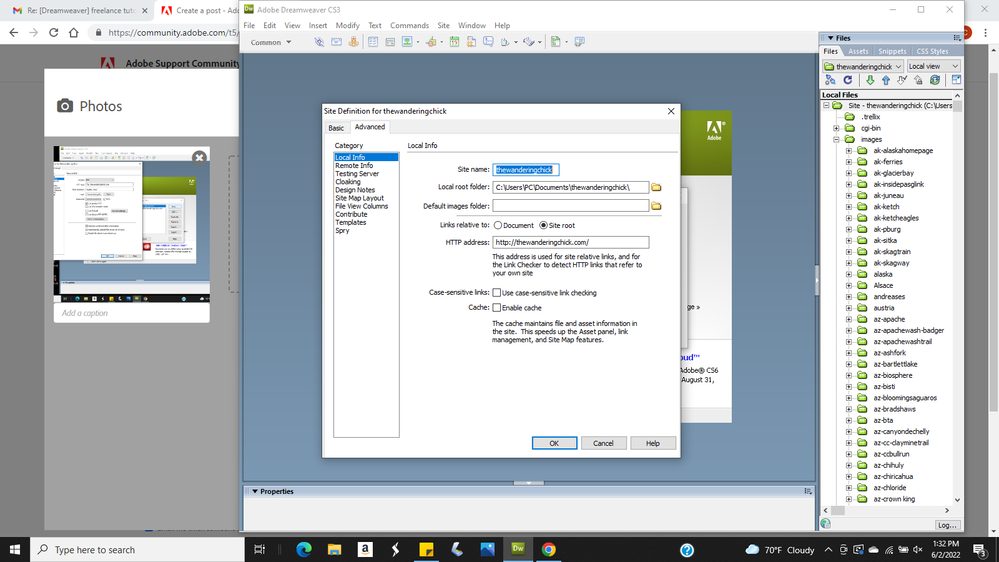Switch to the CSS Styles tab
This screenshot has width=999, height=562.
point(932,52)
